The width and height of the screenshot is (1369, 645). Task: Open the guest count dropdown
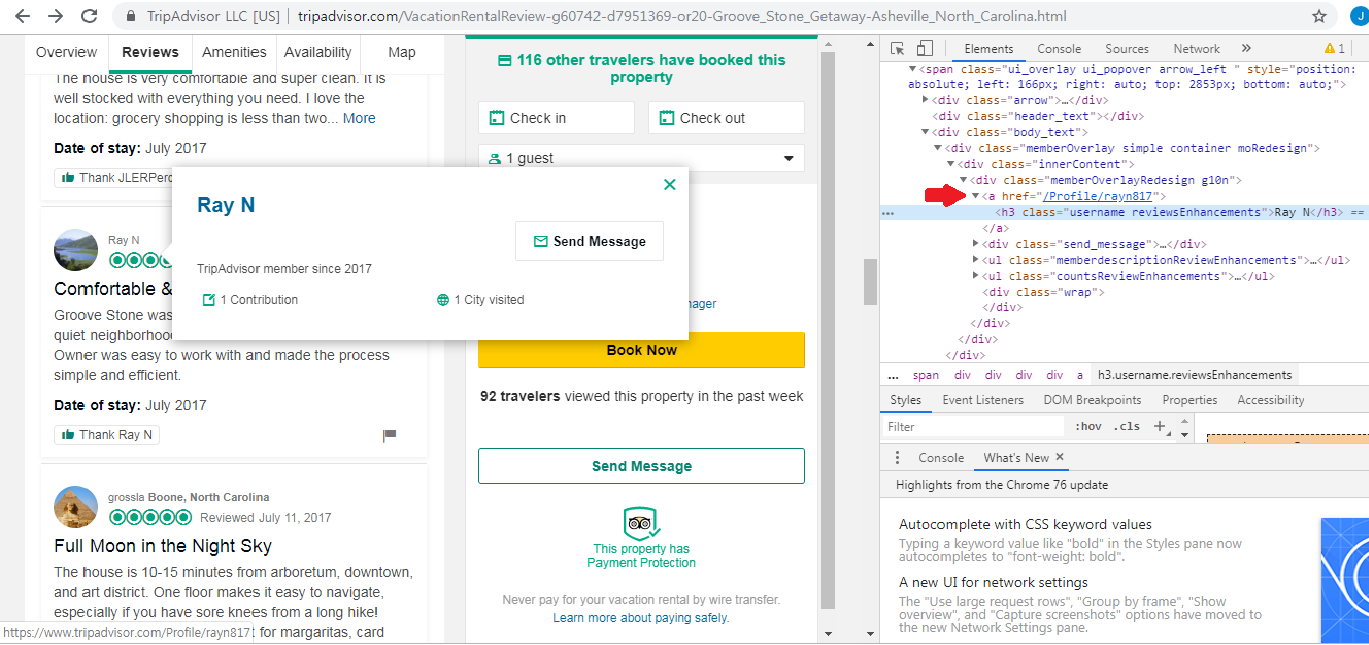(x=641, y=158)
